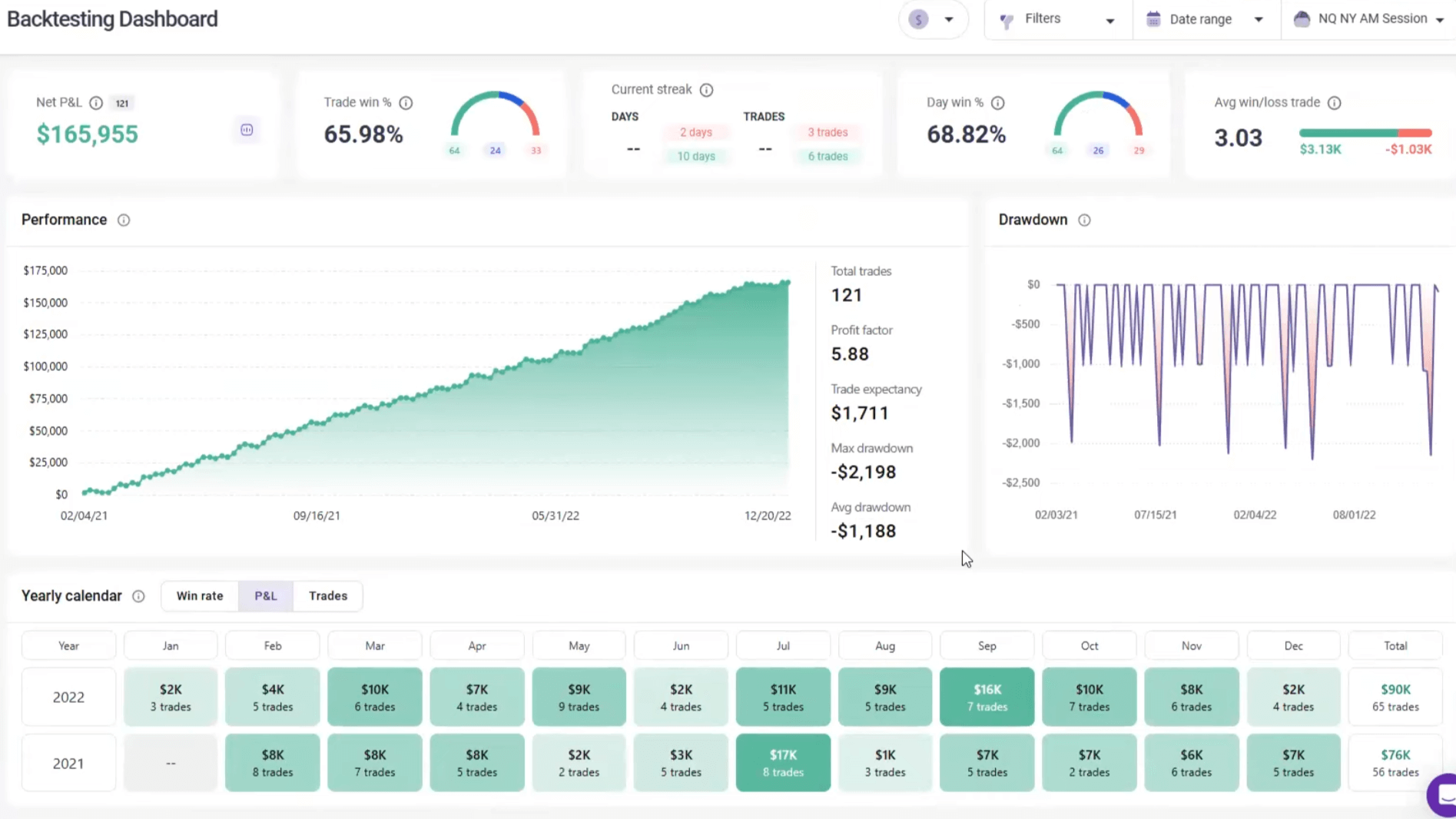
Task: Click the Performance chart info icon
Action: coord(123,220)
